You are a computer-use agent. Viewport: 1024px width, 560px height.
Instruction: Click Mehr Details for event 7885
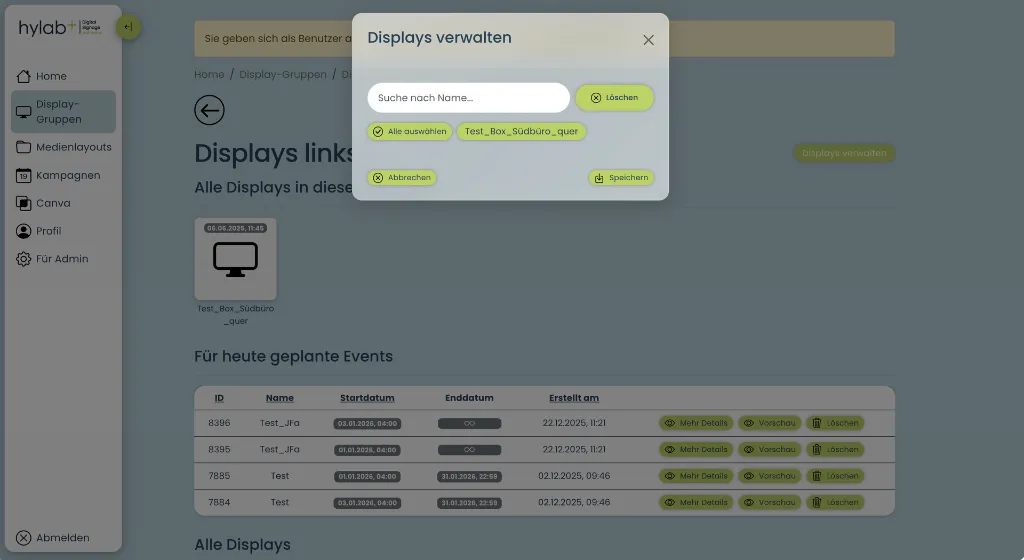pos(696,476)
